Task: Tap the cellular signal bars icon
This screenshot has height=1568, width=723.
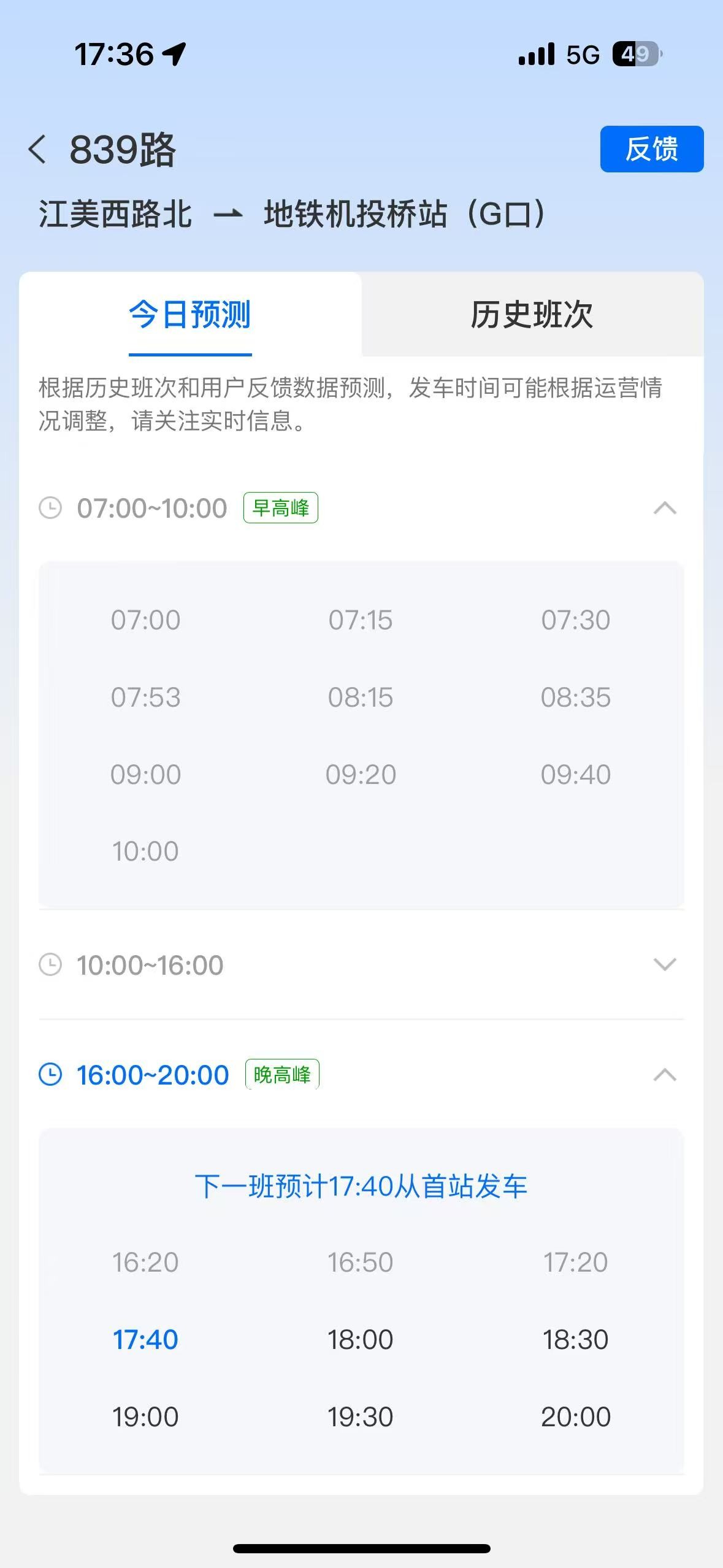Action: coord(536,54)
